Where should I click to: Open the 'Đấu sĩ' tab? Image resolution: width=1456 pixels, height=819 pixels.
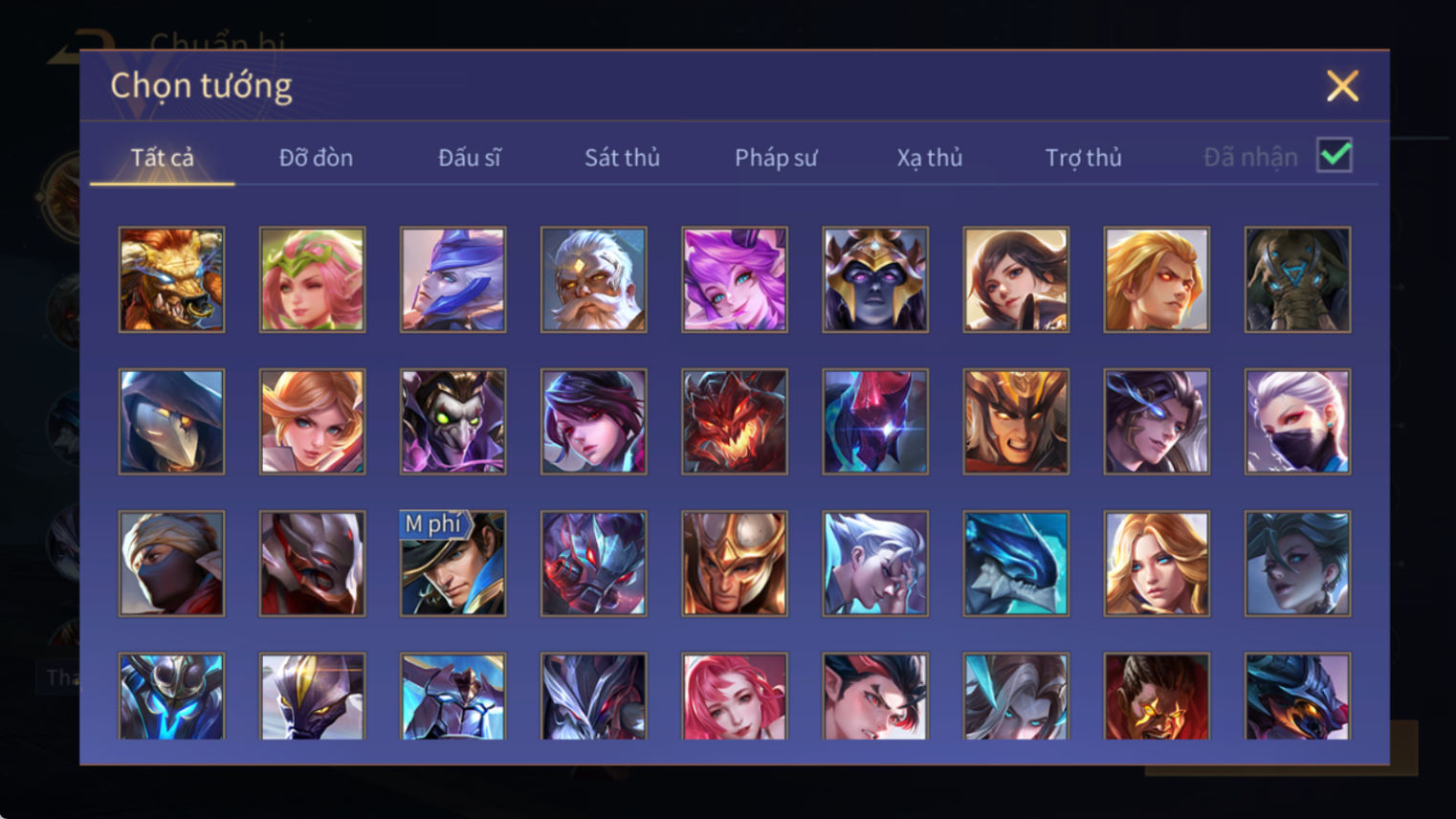(469, 157)
